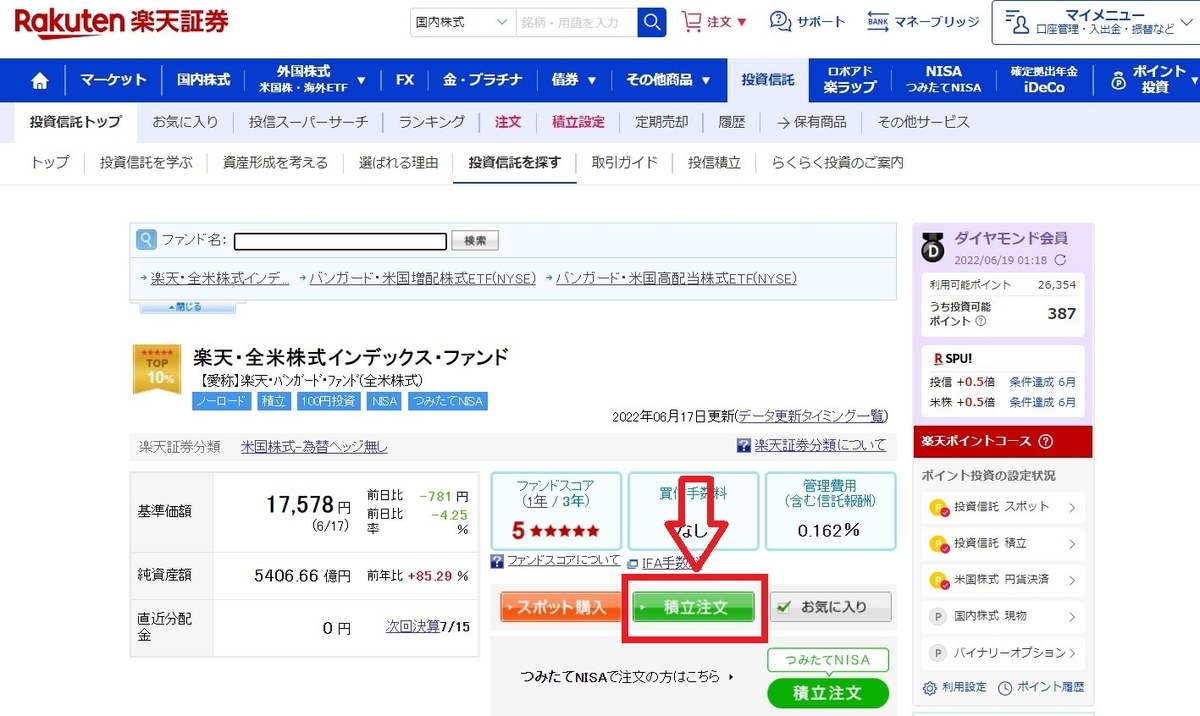Click the green 積立注文 button beside スポット購入
The image size is (1200, 716).
[694, 607]
